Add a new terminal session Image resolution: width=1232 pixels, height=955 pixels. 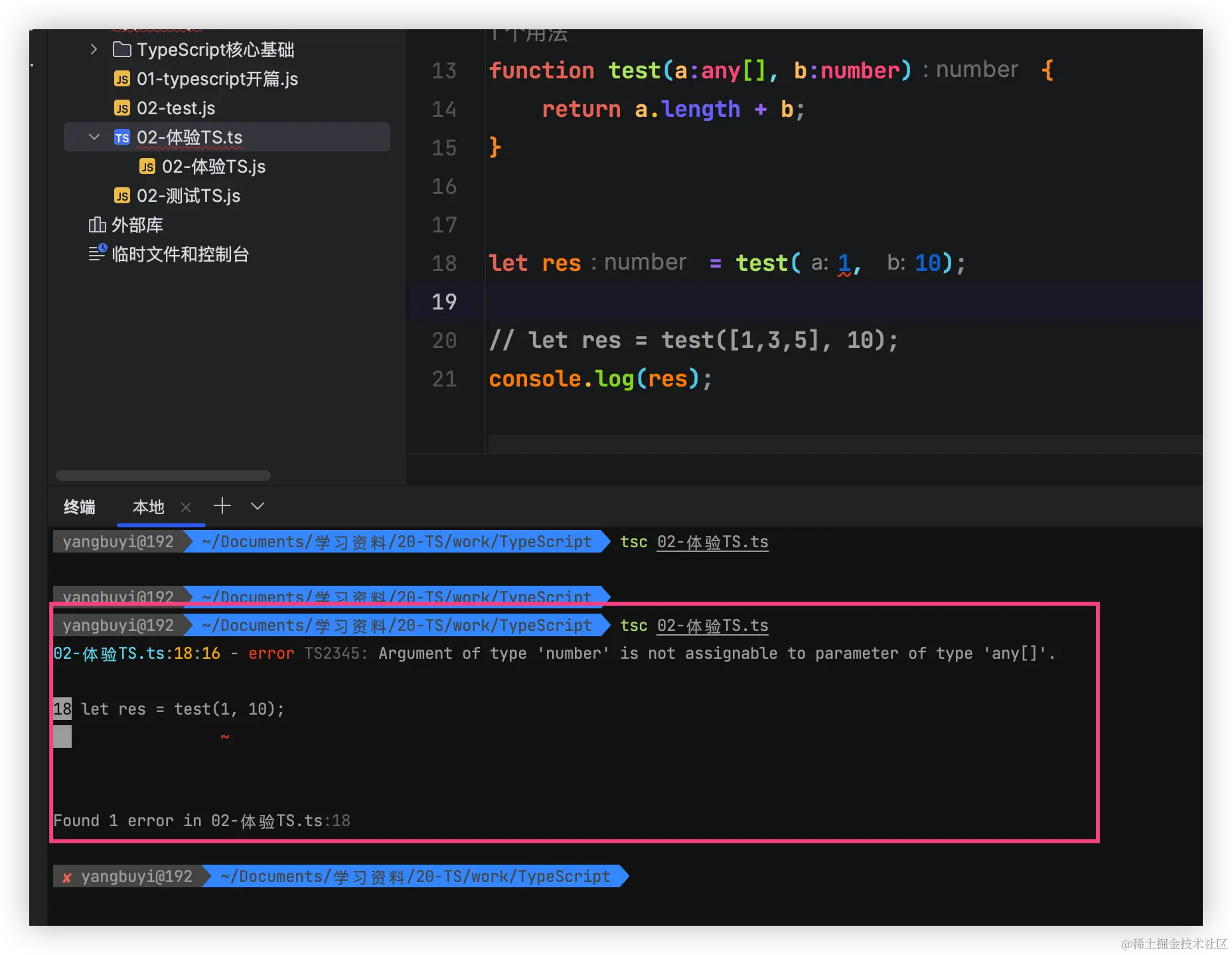pyautogui.click(x=222, y=506)
